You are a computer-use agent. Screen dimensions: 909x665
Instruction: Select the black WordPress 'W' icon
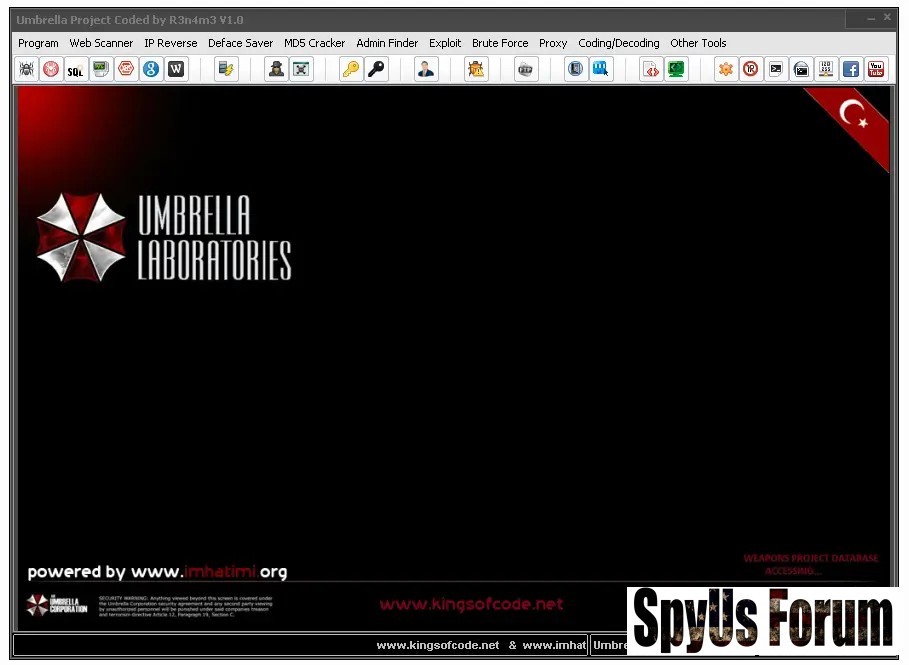point(176,69)
